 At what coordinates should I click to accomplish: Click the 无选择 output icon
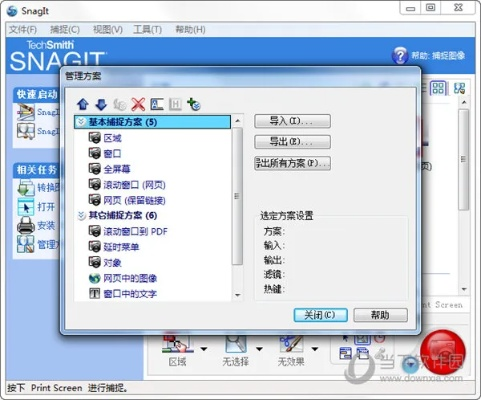236,343
